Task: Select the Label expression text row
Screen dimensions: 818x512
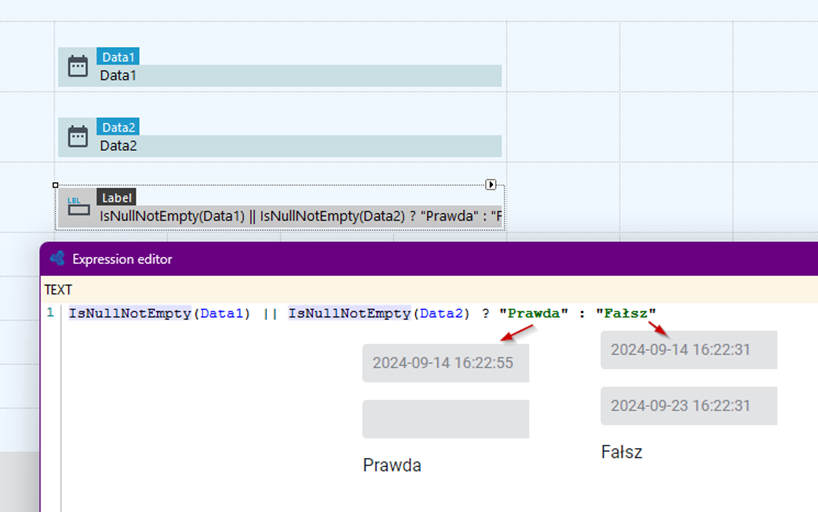Action: tap(300, 216)
